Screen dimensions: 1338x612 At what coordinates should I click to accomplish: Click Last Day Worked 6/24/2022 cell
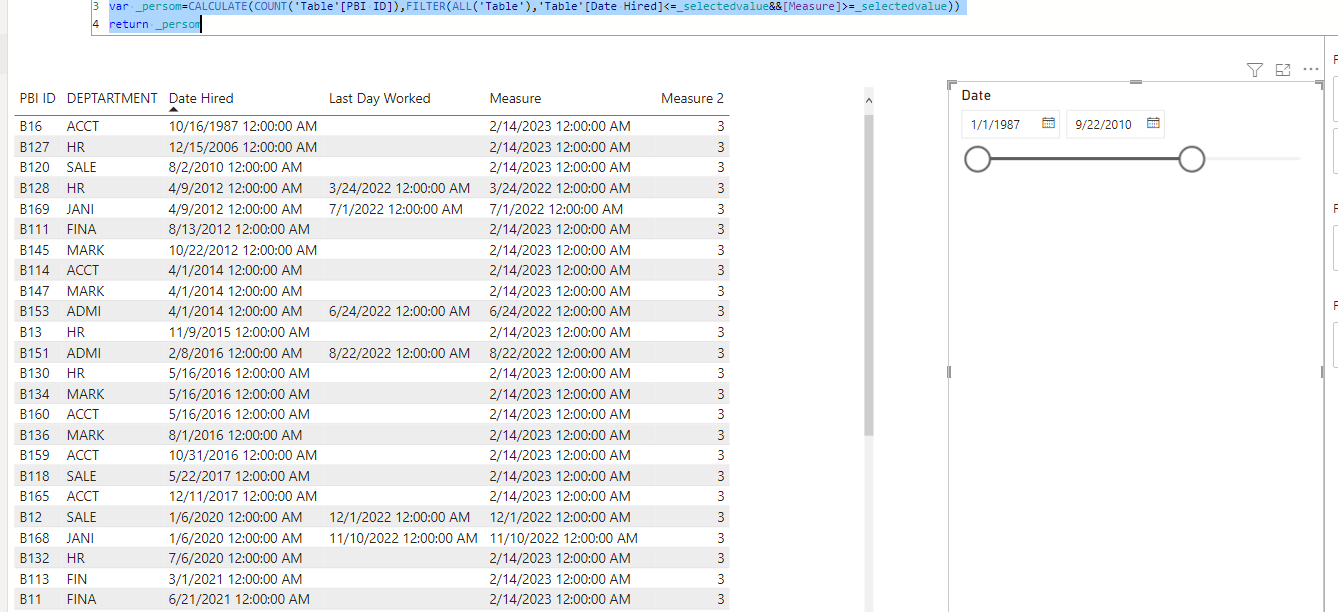(x=399, y=311)
